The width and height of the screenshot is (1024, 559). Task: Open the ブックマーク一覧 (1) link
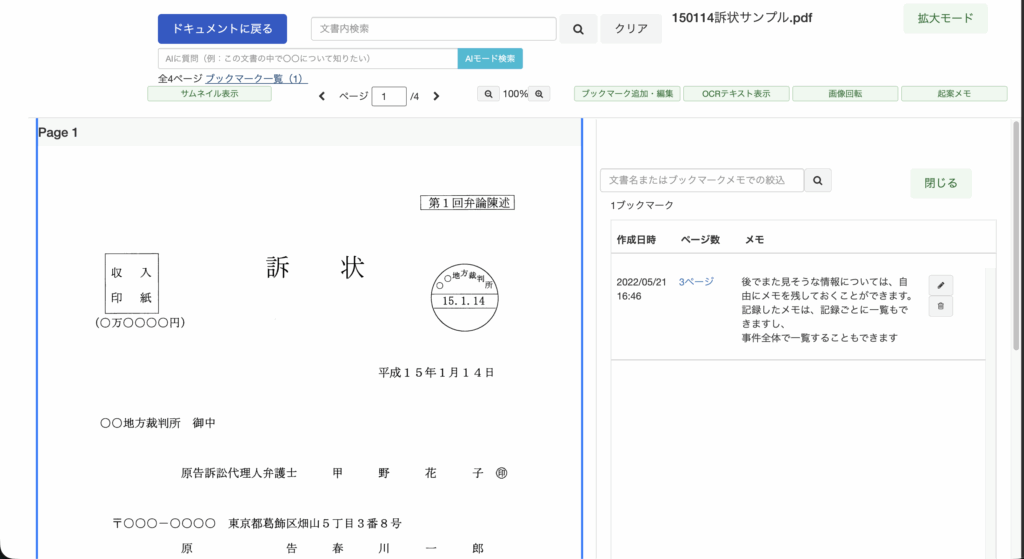pyautogui.click(x=256, y=78)
